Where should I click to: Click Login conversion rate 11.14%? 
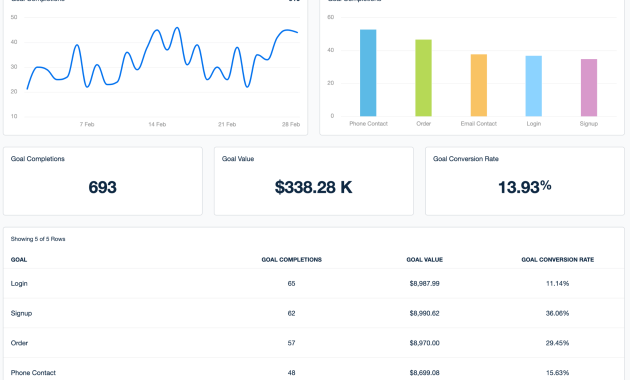558,284
